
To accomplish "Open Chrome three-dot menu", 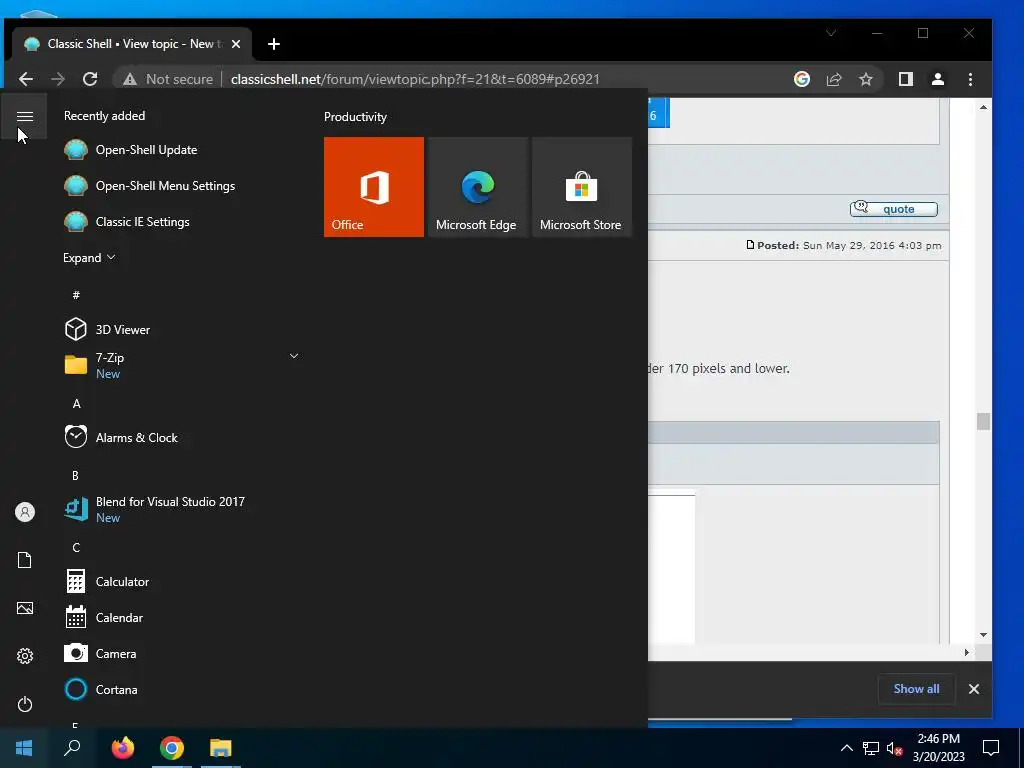I will 970,79.
